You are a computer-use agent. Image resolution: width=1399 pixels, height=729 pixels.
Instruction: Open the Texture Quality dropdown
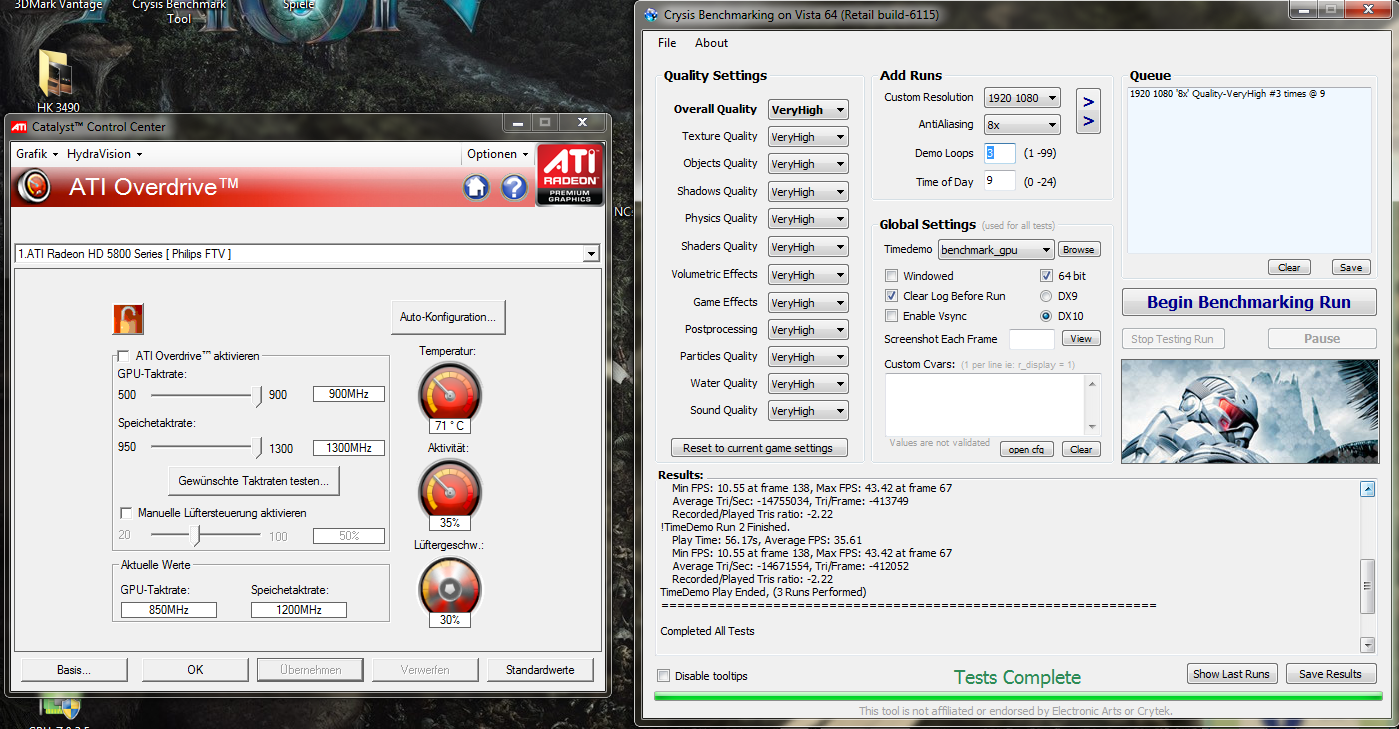808,137
